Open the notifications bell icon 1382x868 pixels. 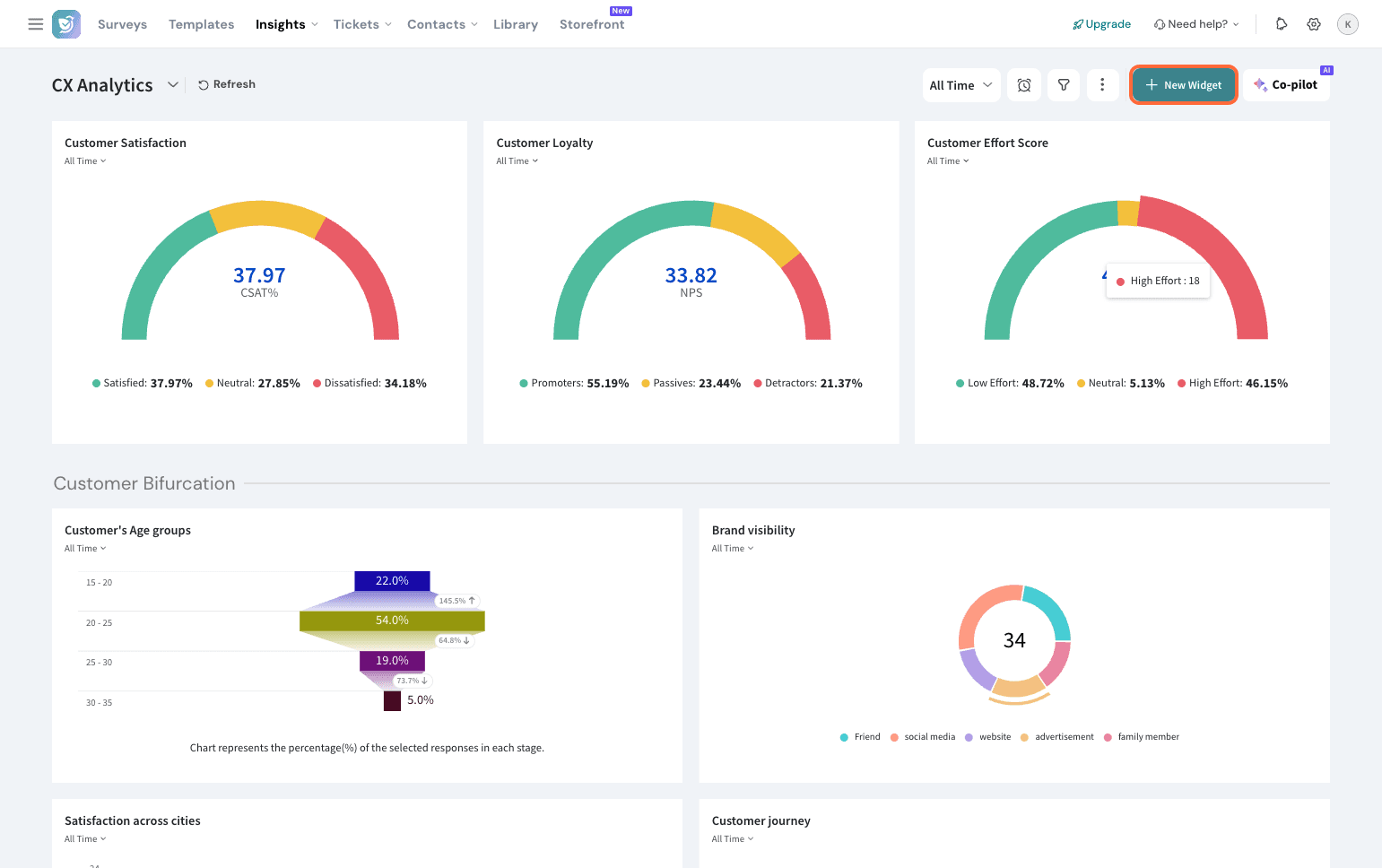point(1282,24)
